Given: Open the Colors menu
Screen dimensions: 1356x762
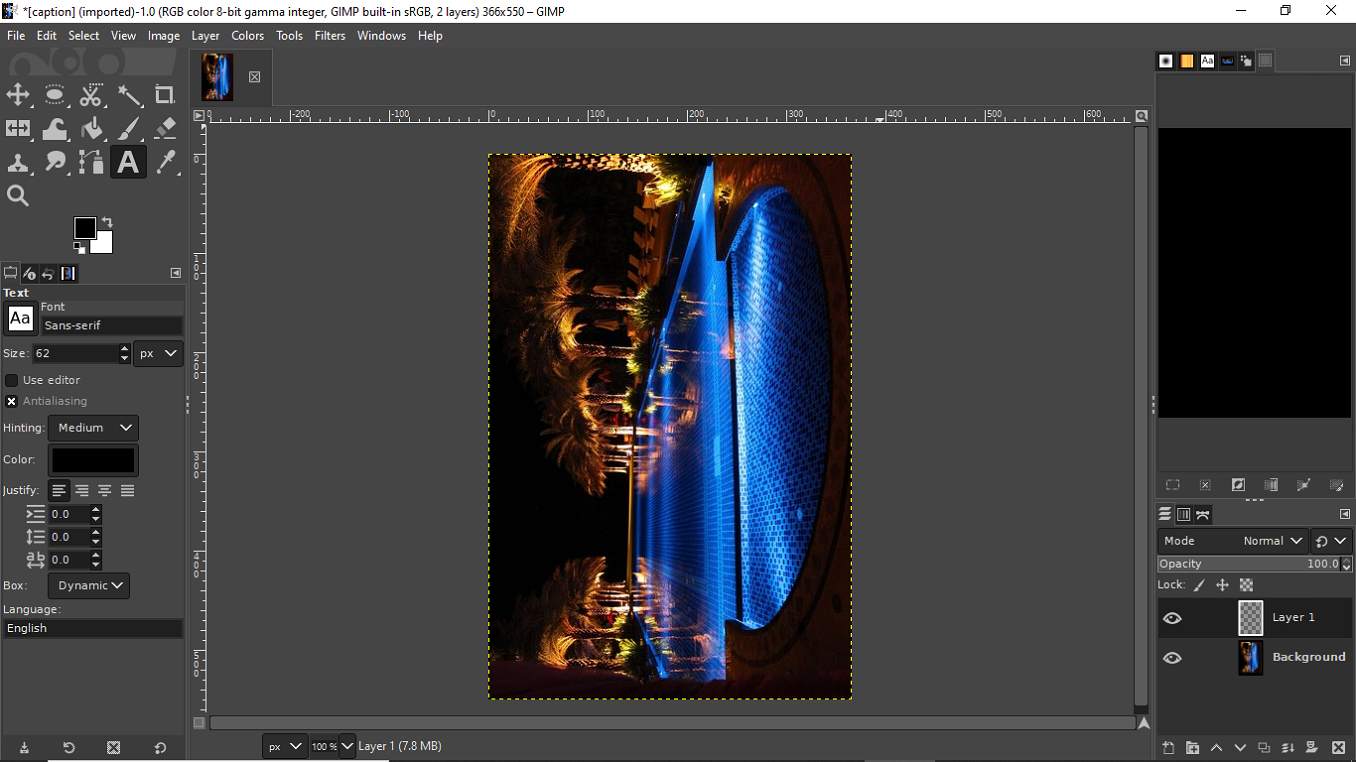Looking at the screenshot, I should (x=247, y=36).
